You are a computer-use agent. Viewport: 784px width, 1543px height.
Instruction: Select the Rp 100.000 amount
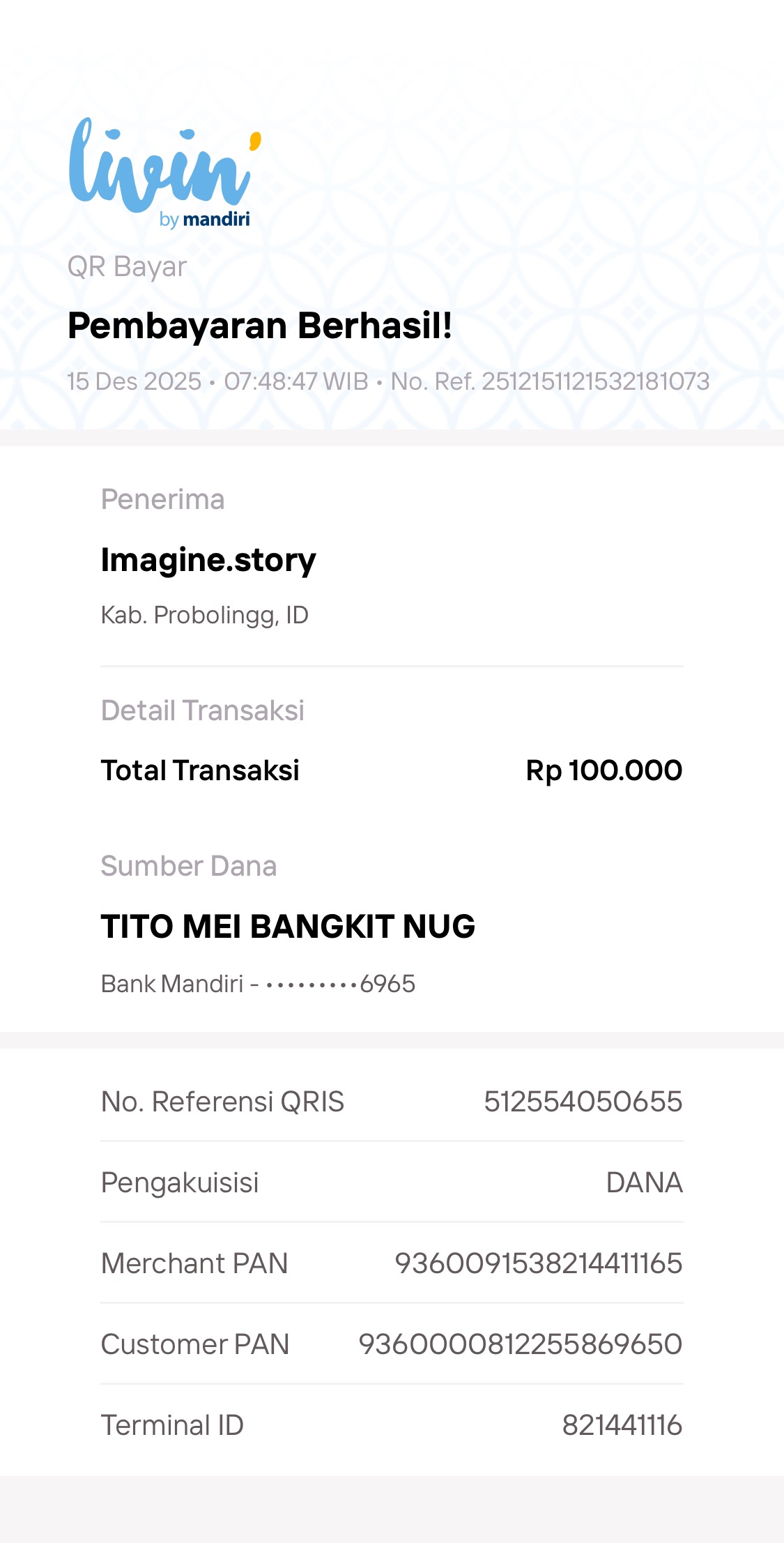(604, 770)
